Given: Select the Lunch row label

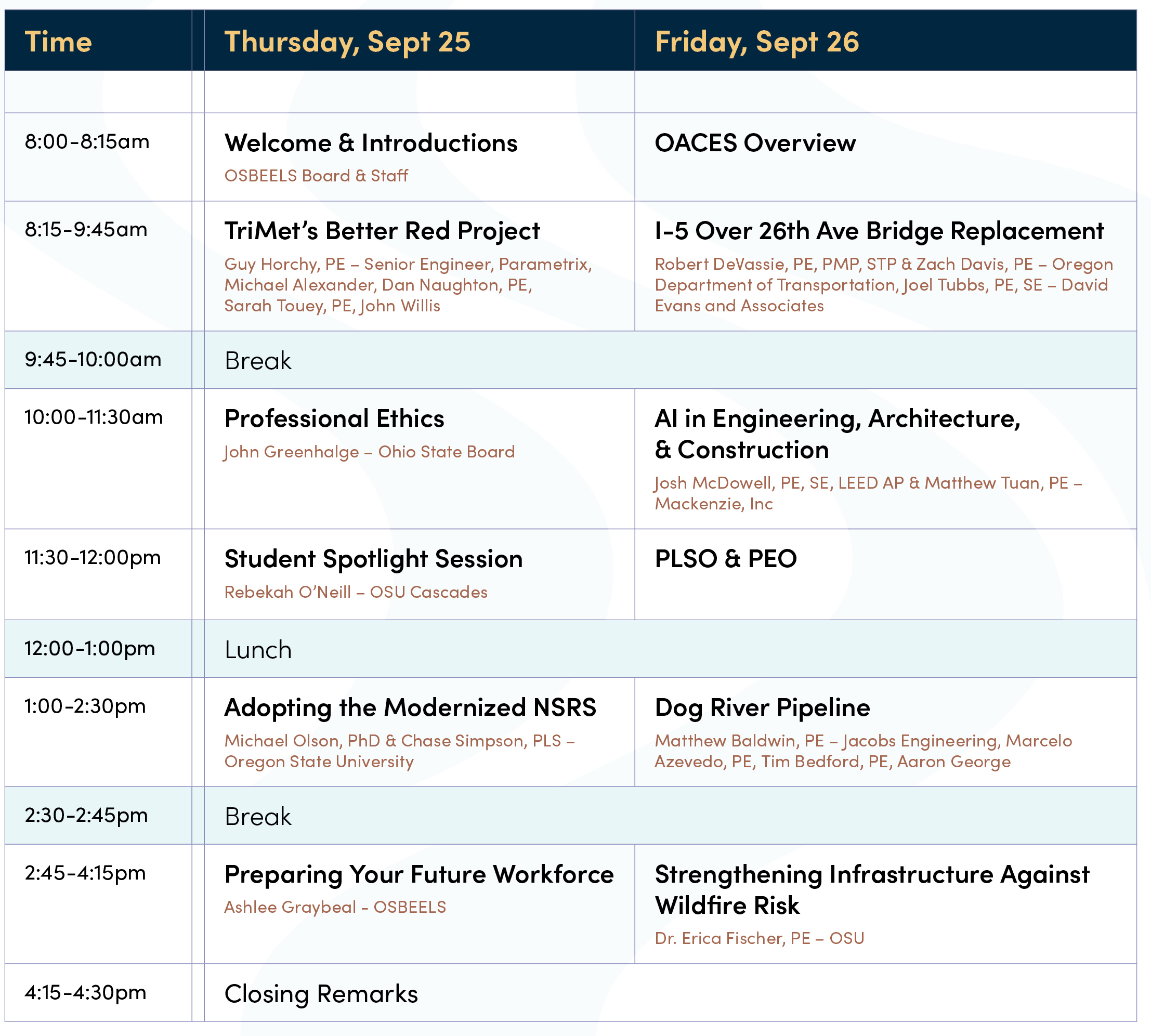Looking at the screenshot, I should click(258, 649).
